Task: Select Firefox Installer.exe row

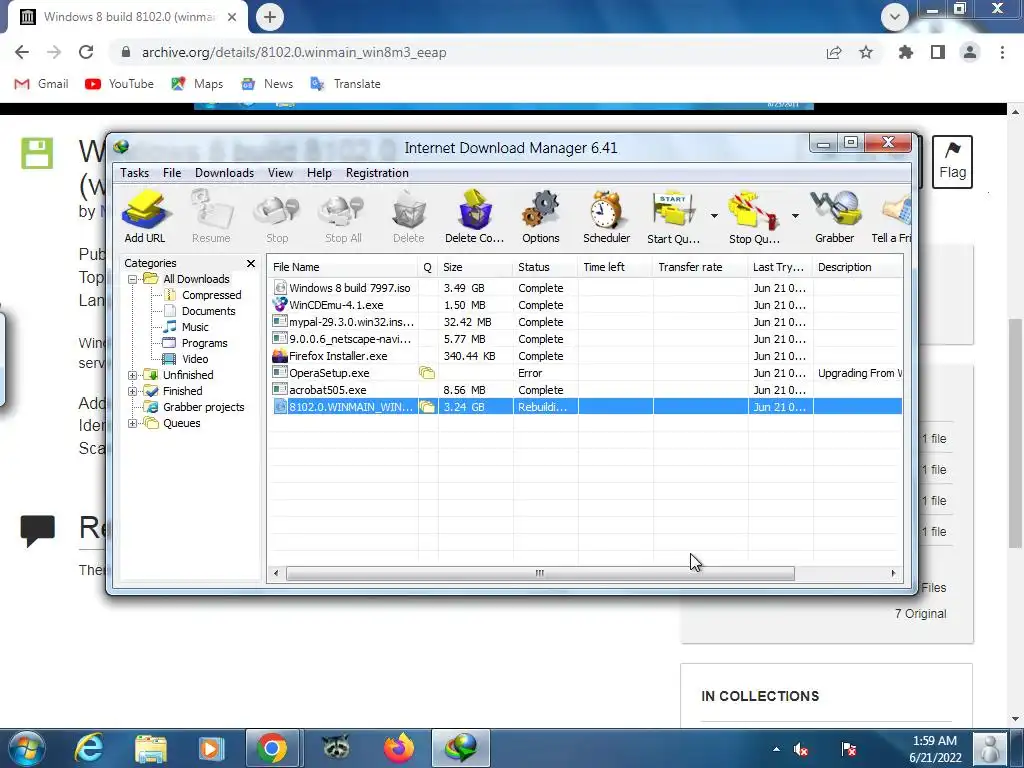Action: [585, 356]
